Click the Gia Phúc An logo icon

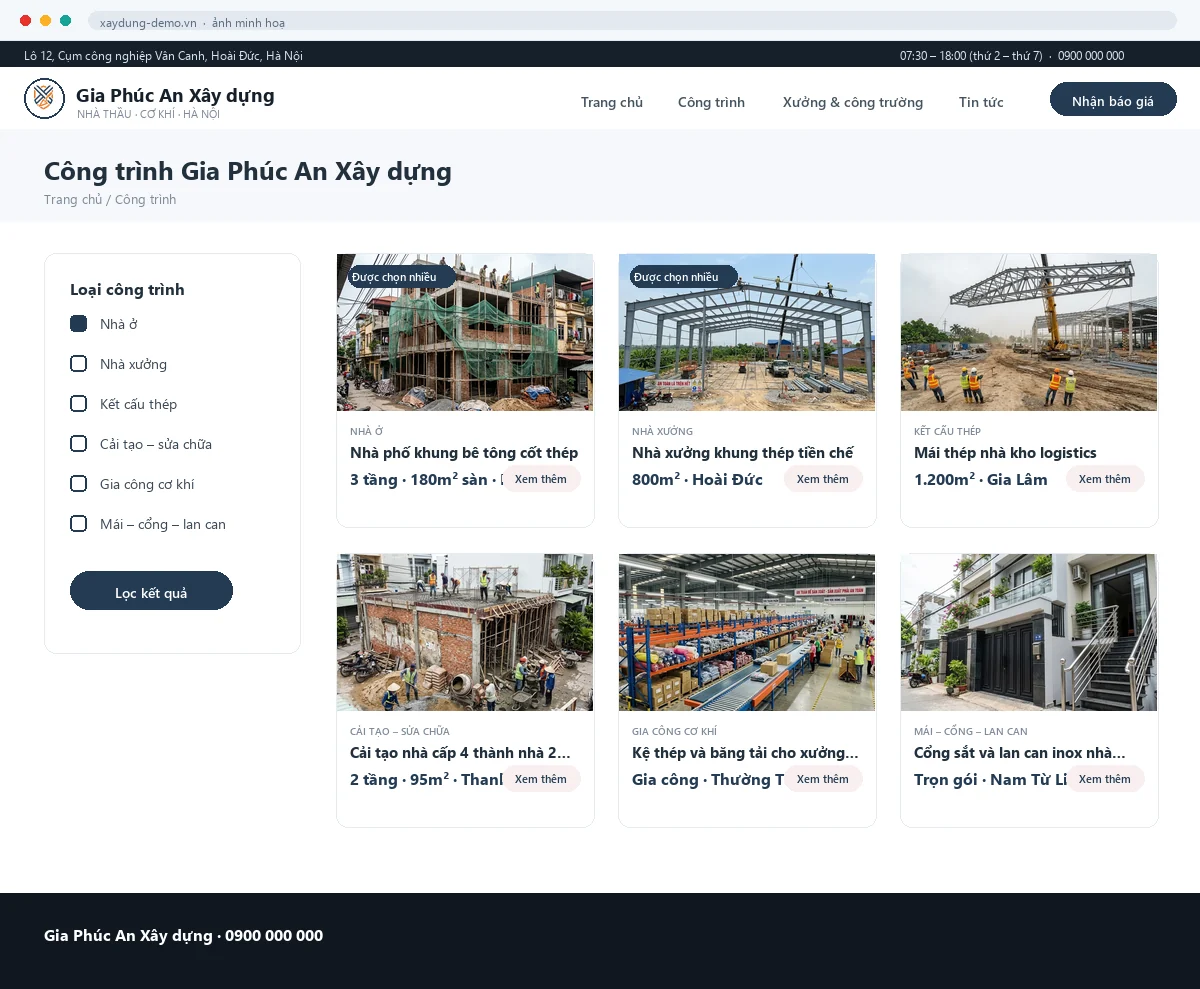tap(44, 98)
